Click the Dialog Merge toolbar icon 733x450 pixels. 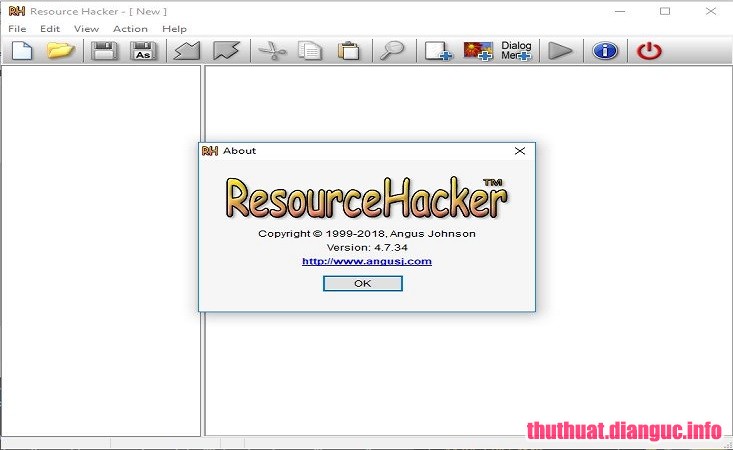coord(516,50)
